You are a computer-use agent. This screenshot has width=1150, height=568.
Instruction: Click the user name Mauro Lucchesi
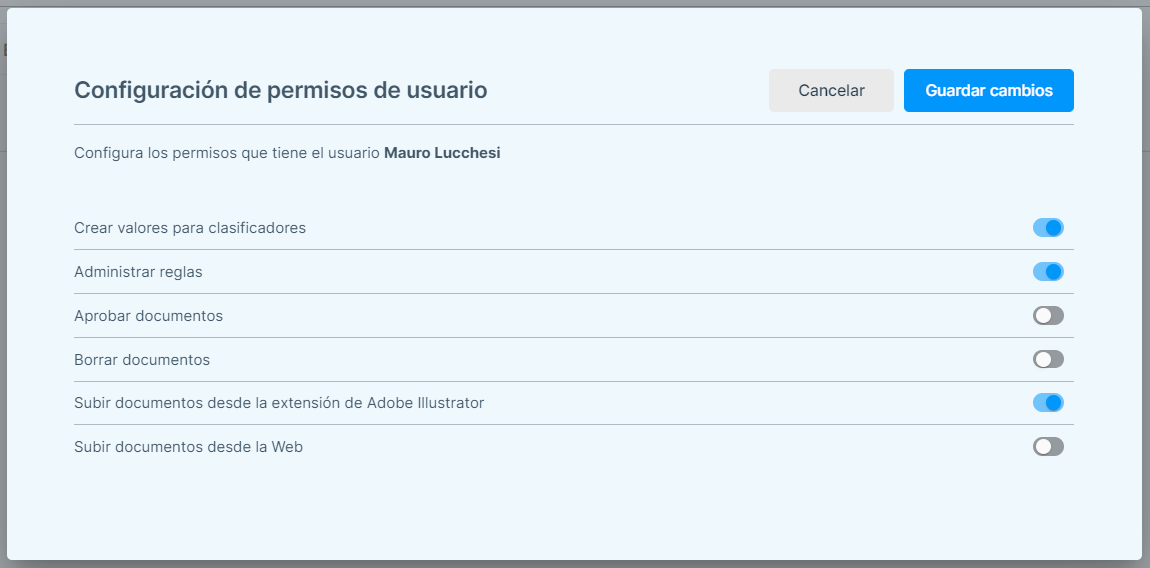pyautogui.click(x=442, y=153)
